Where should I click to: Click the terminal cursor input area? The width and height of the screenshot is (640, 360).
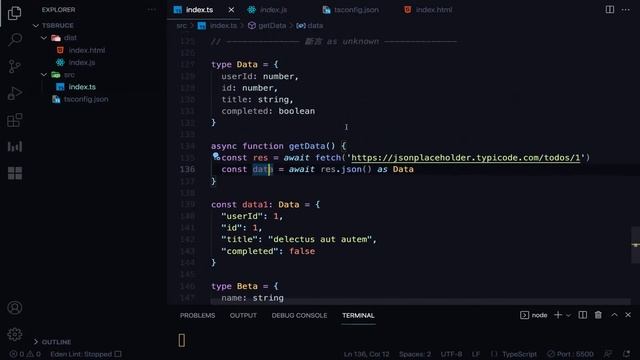182,340
